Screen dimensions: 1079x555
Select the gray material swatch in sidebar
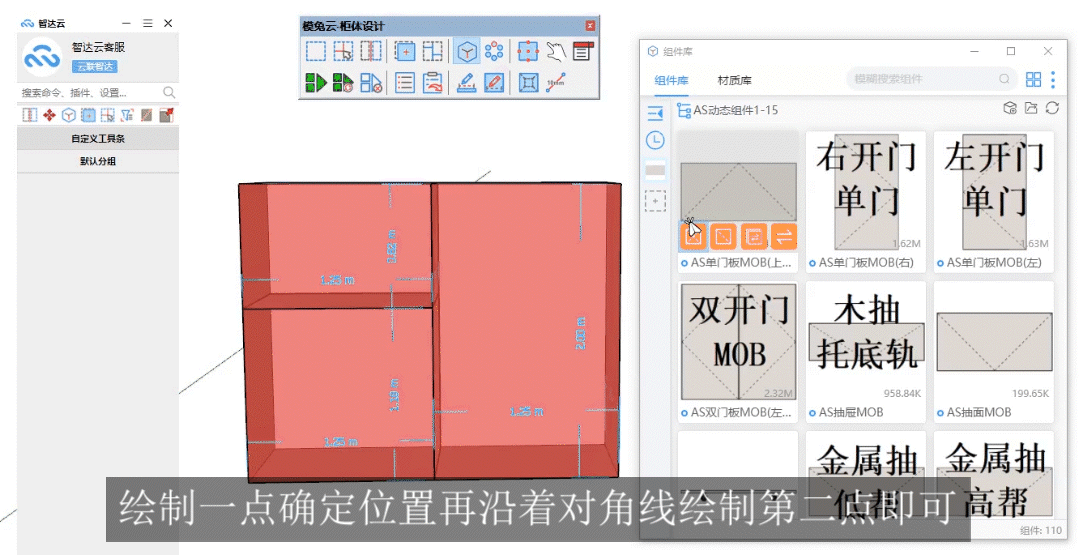click(x=655, y=171)
